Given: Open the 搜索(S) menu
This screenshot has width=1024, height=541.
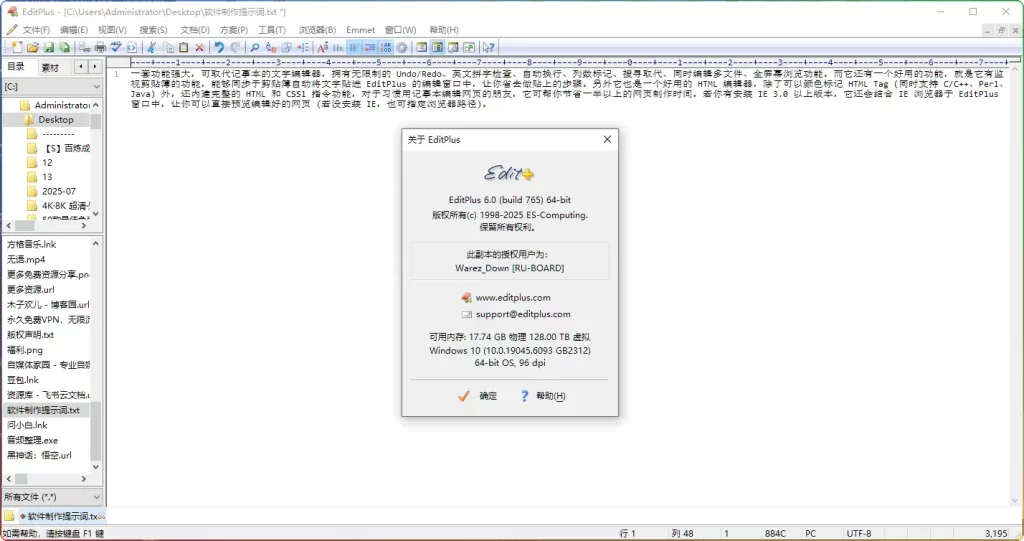Looking at the screenshot, I should [153, 30].
